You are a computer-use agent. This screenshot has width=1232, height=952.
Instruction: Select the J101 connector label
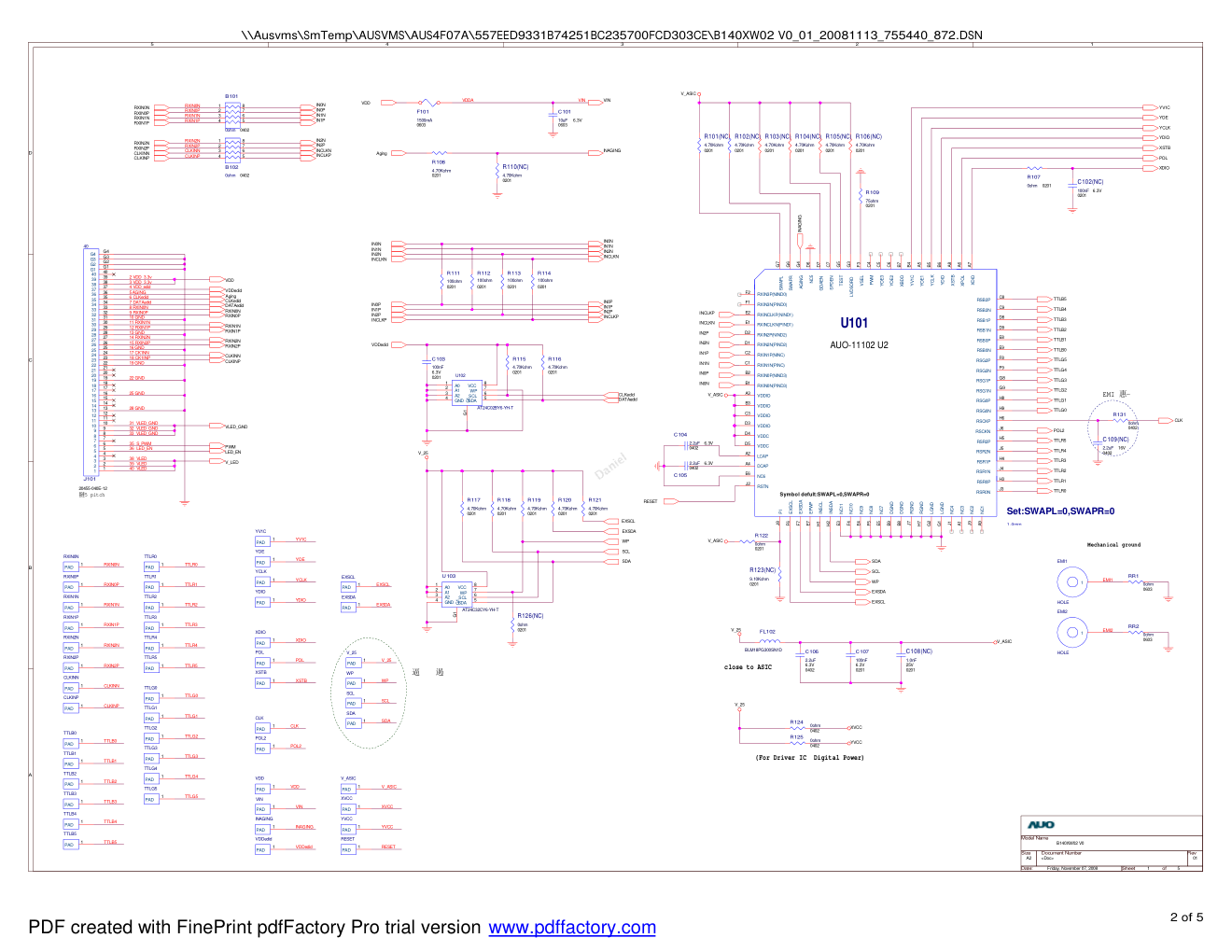point(91,478)
